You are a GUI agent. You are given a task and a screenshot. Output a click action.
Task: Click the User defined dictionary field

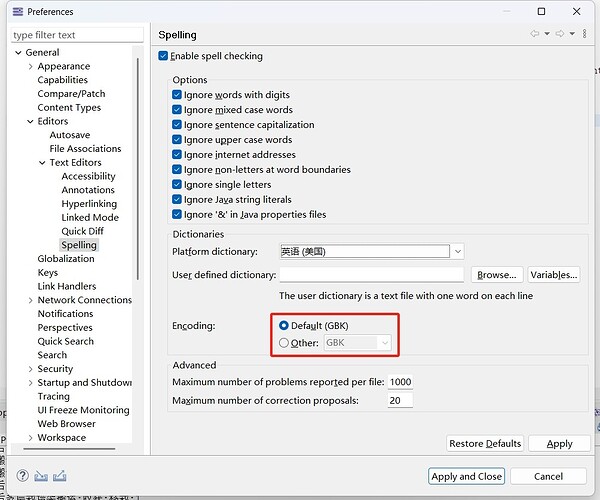(x=372, y=275)
